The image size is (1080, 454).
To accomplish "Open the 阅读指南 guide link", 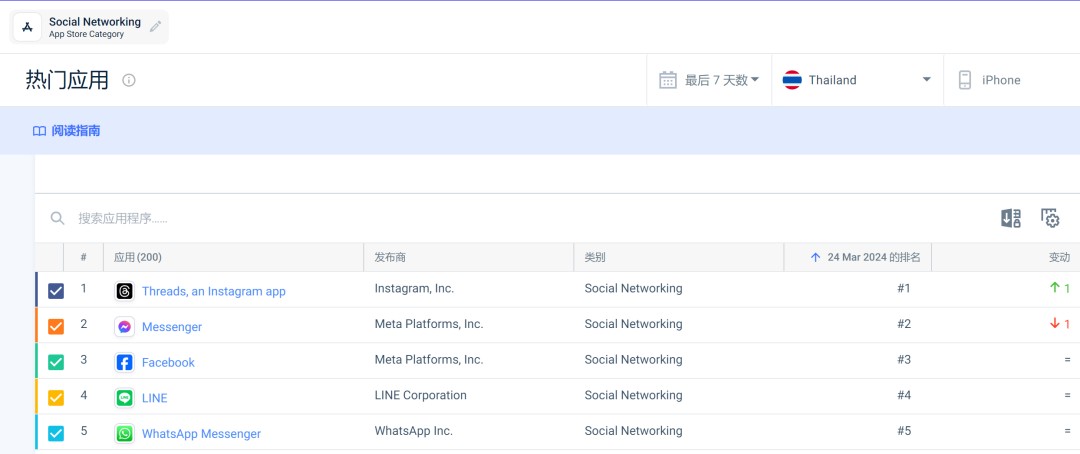I will point(67,131).
